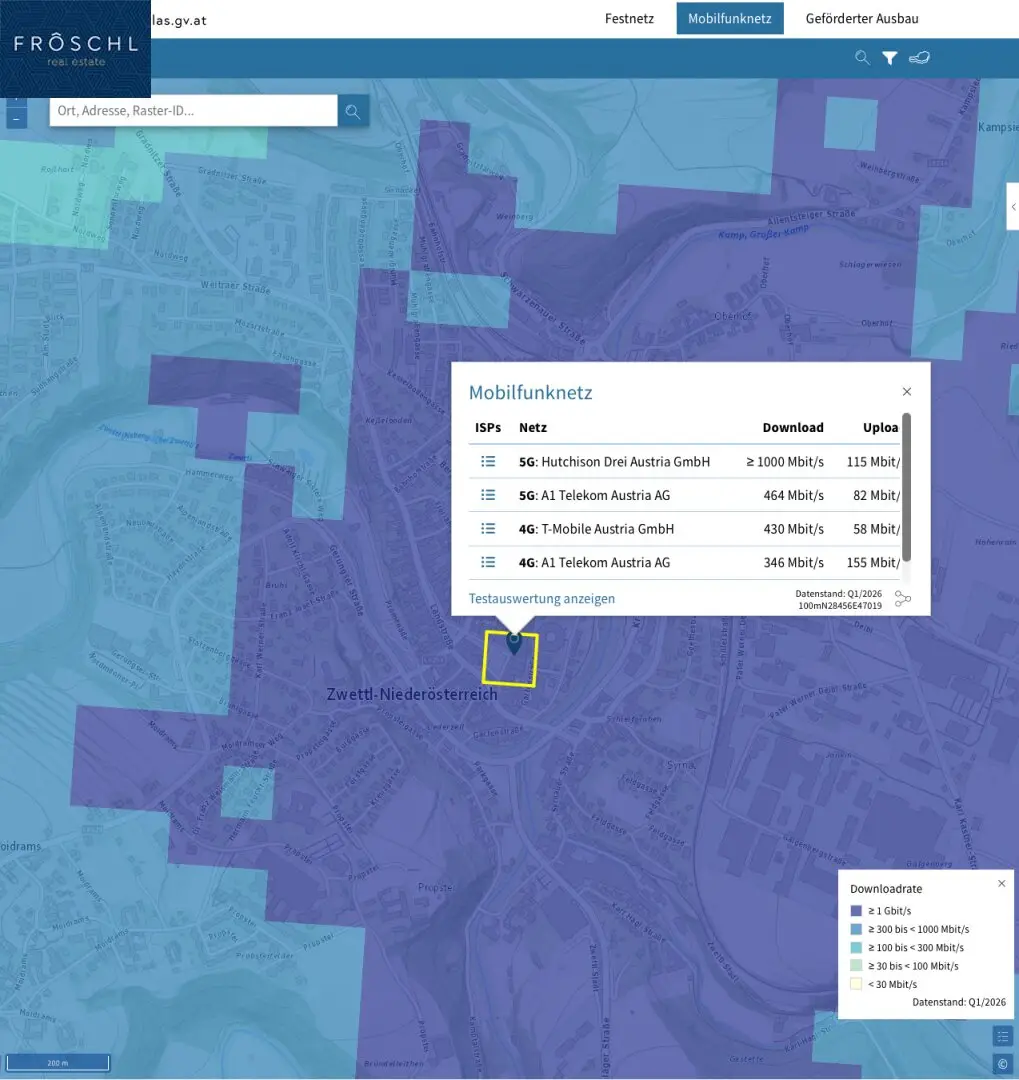This screenshot has height=1080, width=1019.
Task: Toggle the legend list button
Action: tap(1002, 1036)
